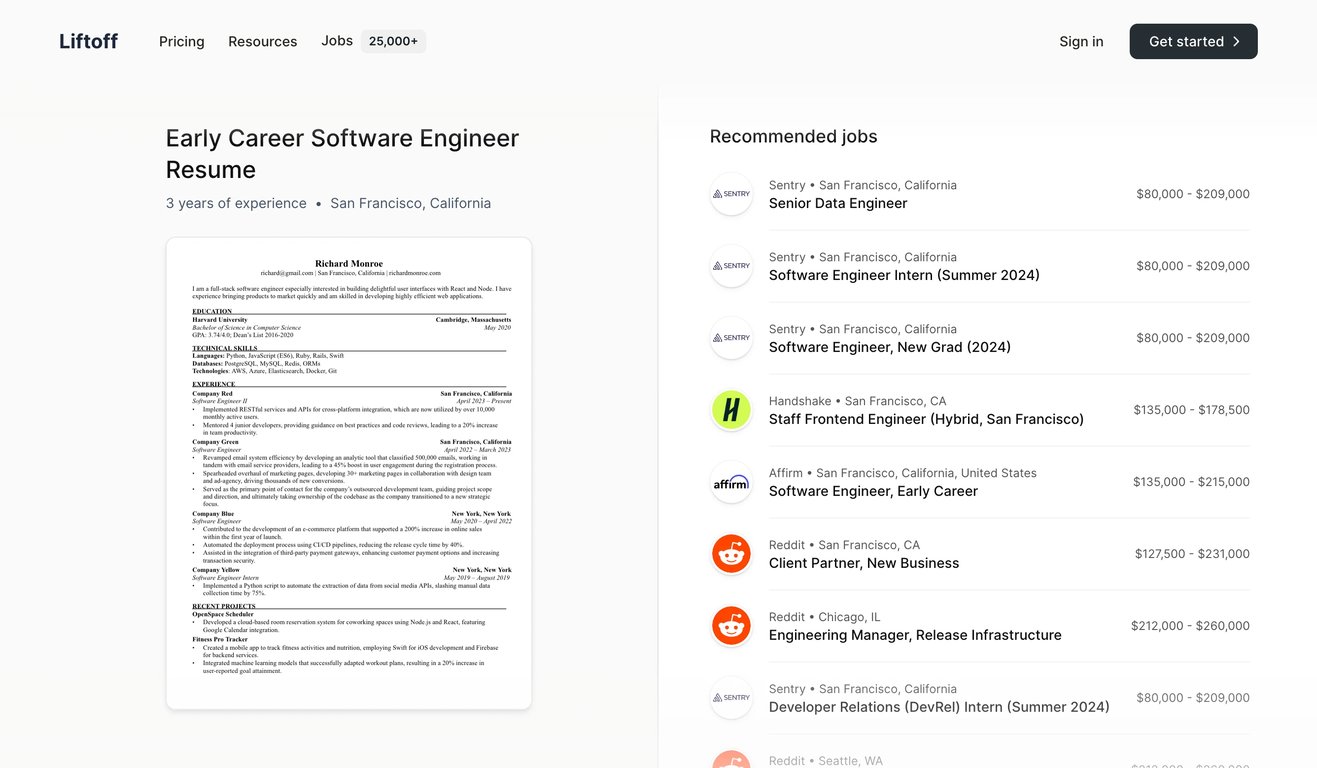This screenshot has height=768, width=1317.
Task: Click the Sentry icon beside DevRel Intern listing
Action: tap(731, 698)
